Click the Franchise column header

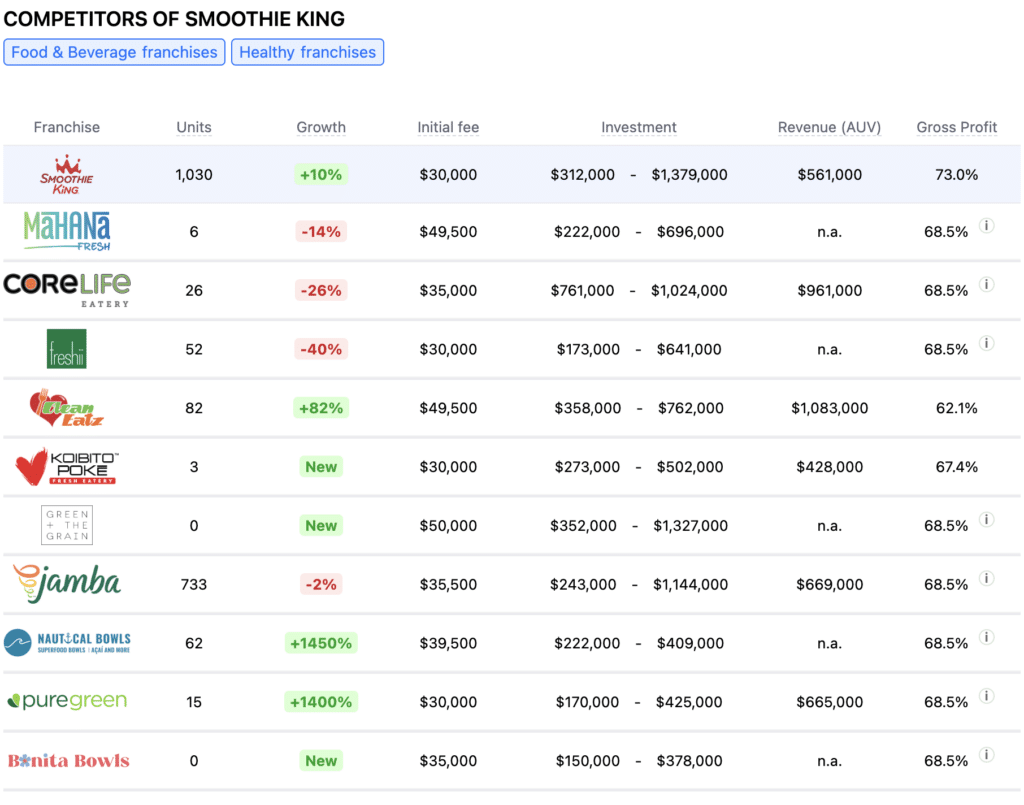67,127
